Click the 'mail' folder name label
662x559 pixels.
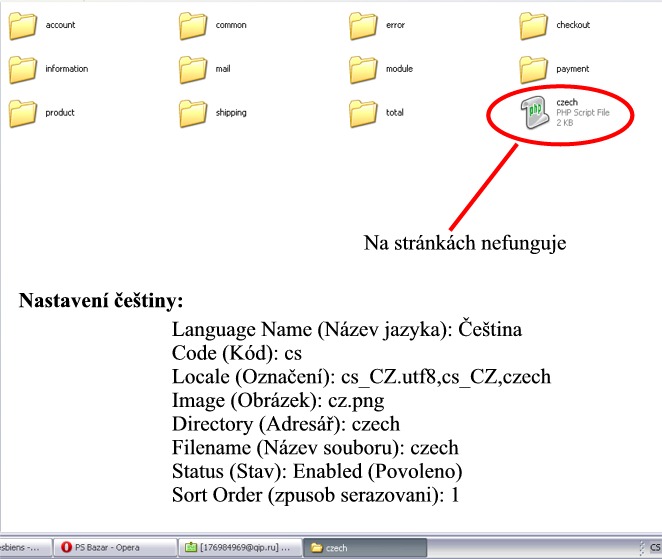(223, 69)
